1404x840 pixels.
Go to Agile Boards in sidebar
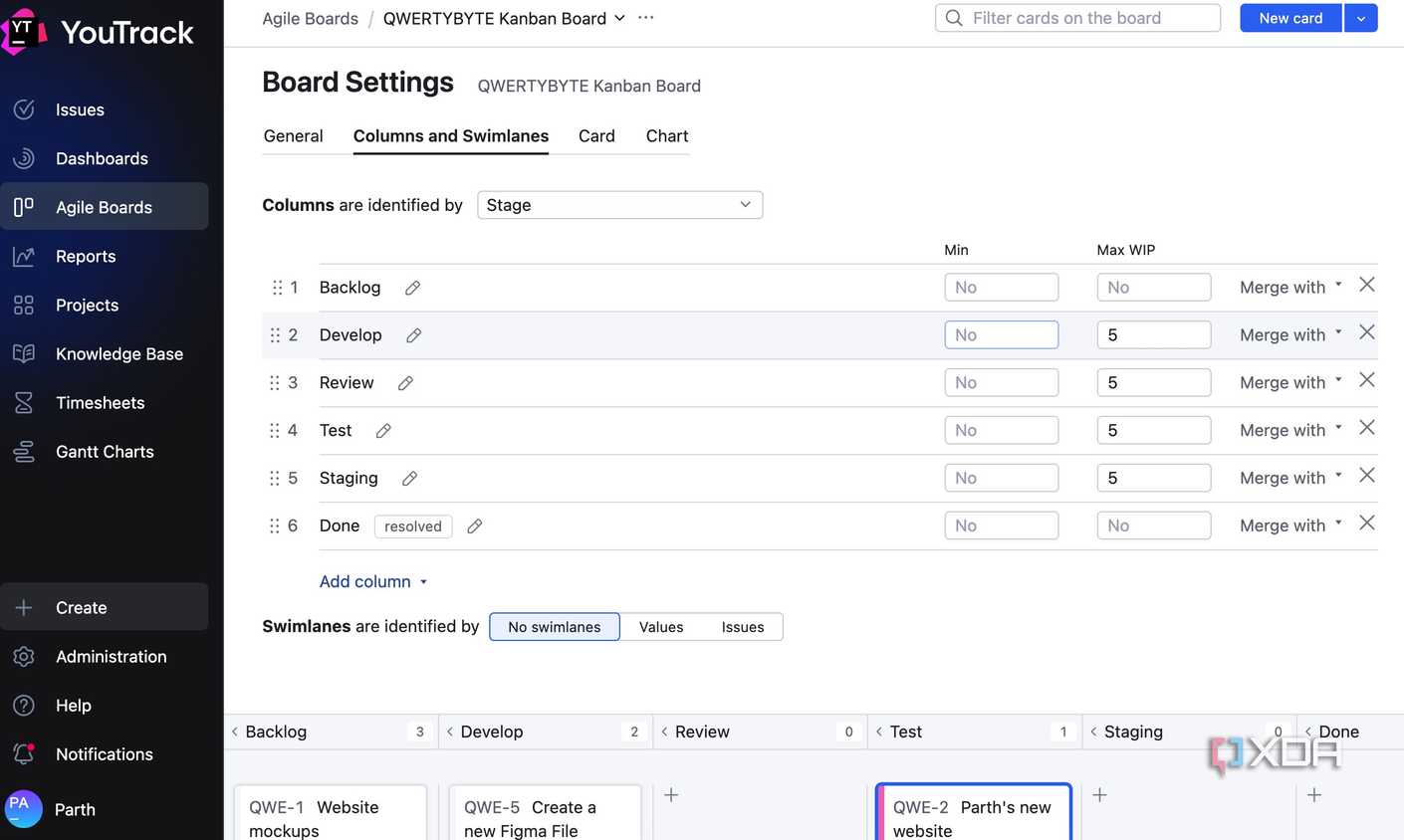point(104,207)
